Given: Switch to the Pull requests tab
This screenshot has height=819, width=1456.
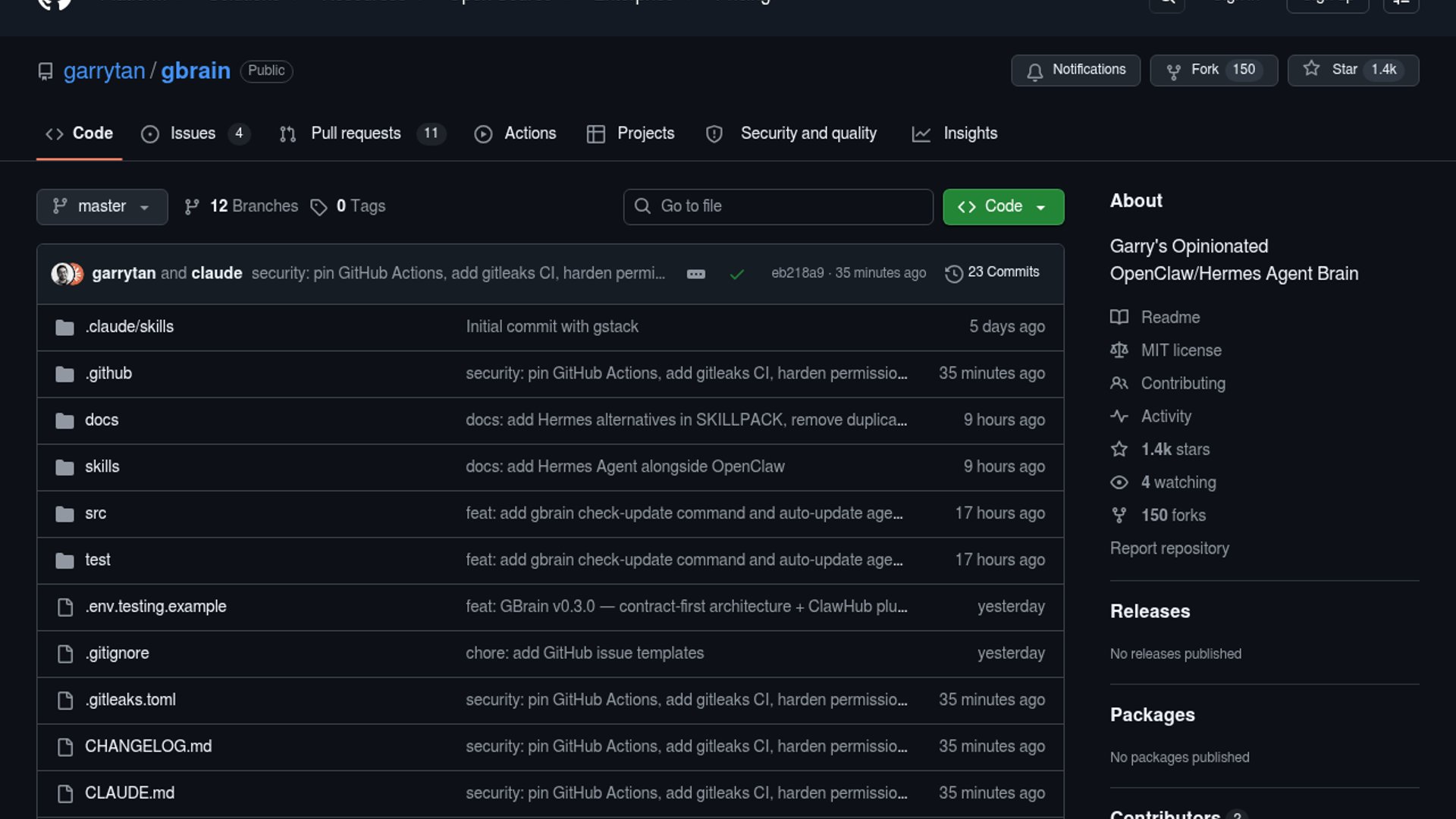Looking at the screenshot, I should pyautogui.click(x=356, y=133).
